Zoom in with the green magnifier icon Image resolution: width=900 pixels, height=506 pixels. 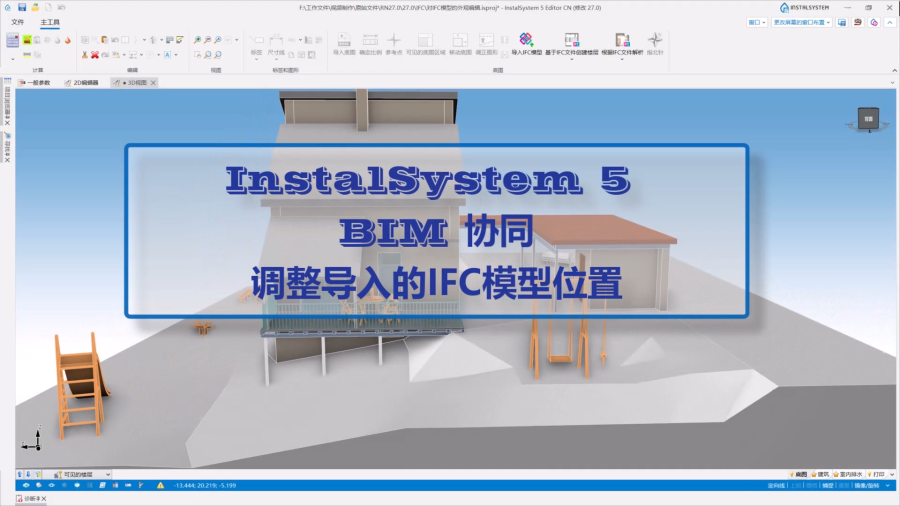coord(197,40)
